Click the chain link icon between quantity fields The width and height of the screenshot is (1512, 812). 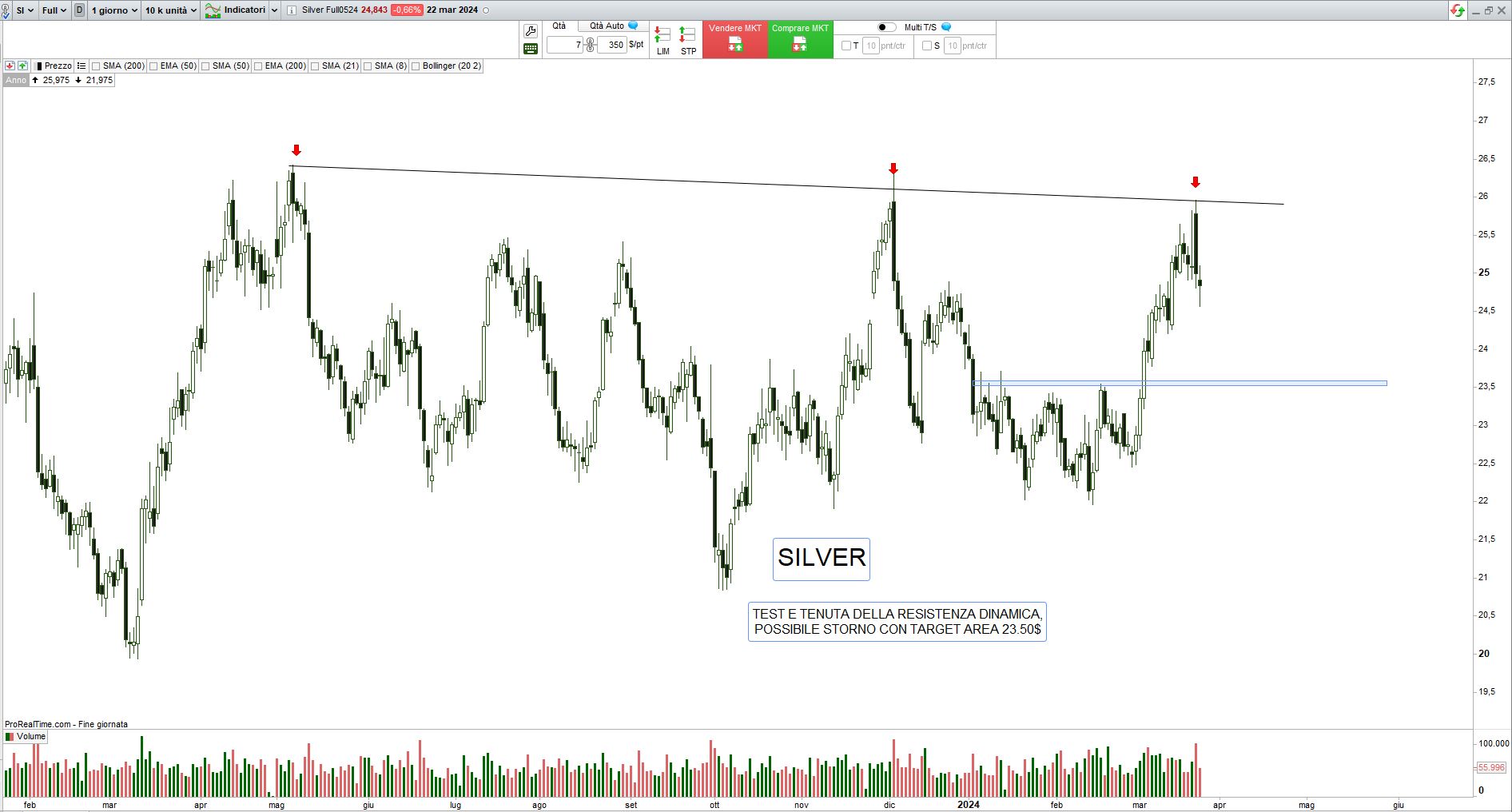(591, 46)
